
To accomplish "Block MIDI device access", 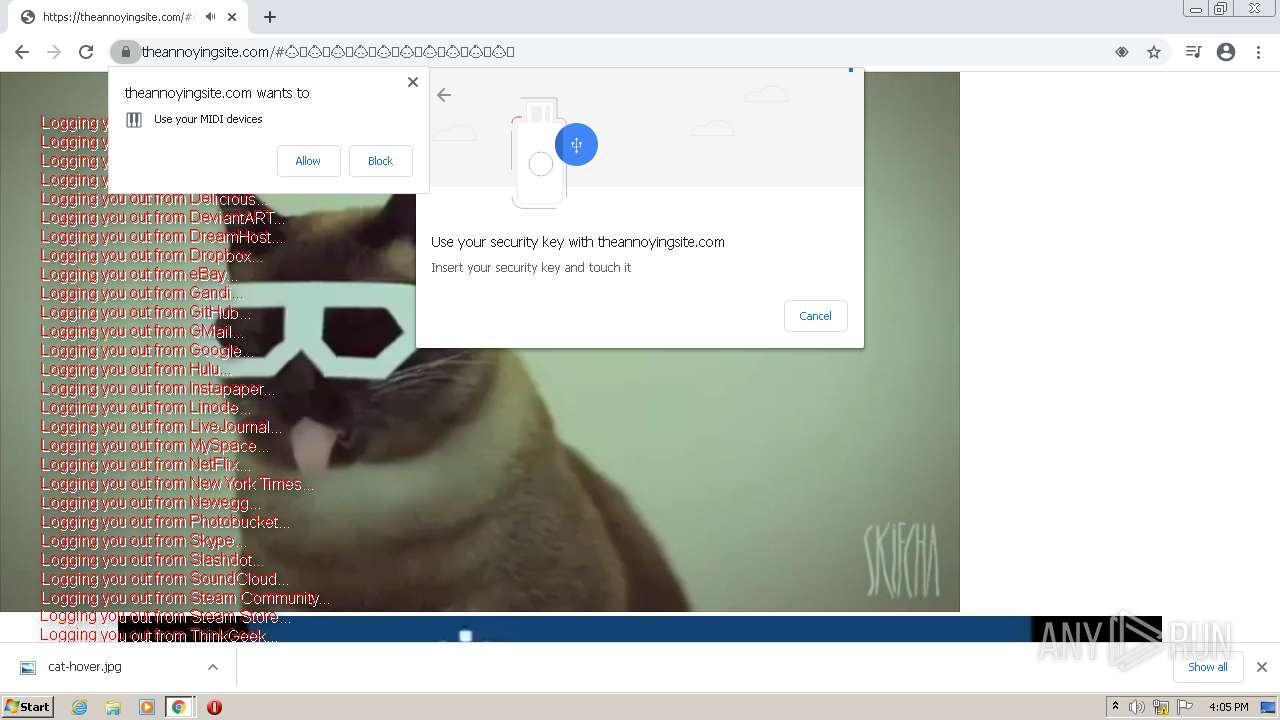I will pyautogui.click(x=380, y=161).
